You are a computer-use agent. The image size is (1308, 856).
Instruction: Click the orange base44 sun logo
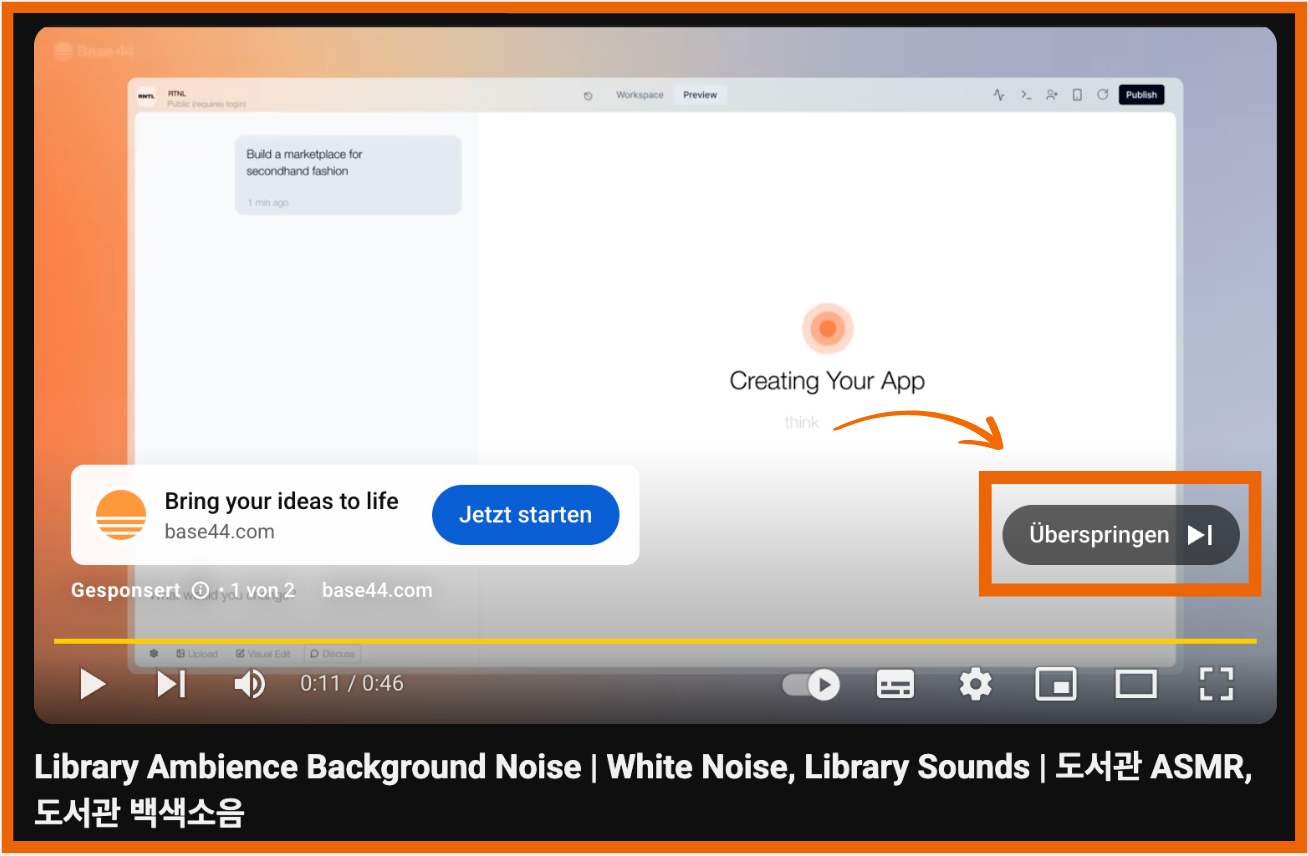click(x=121, y=515)
